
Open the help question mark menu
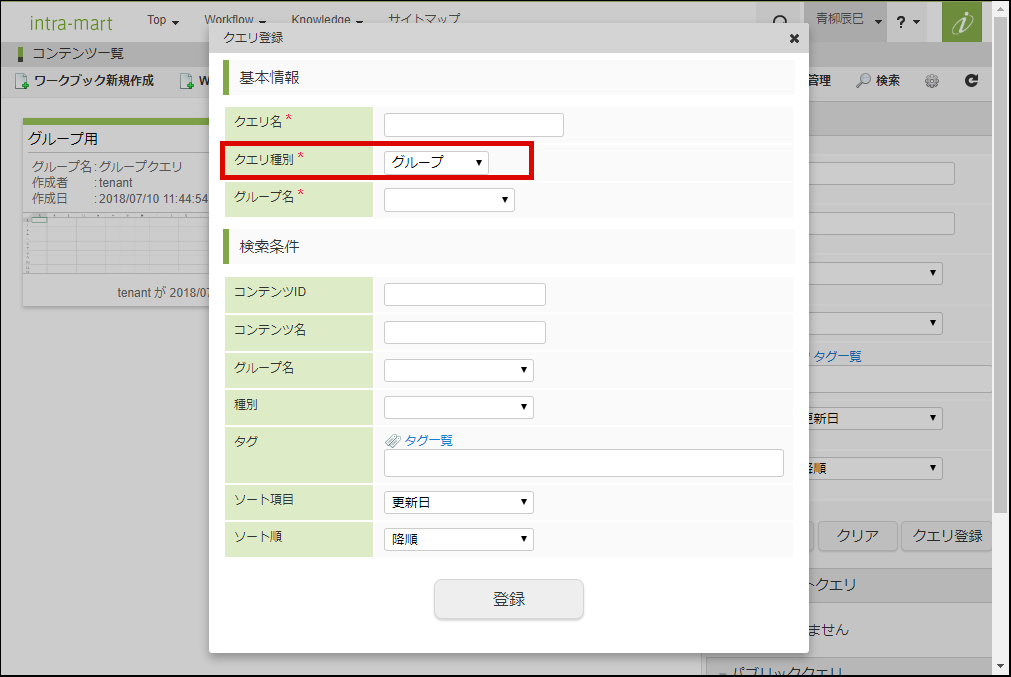point(908,21)
